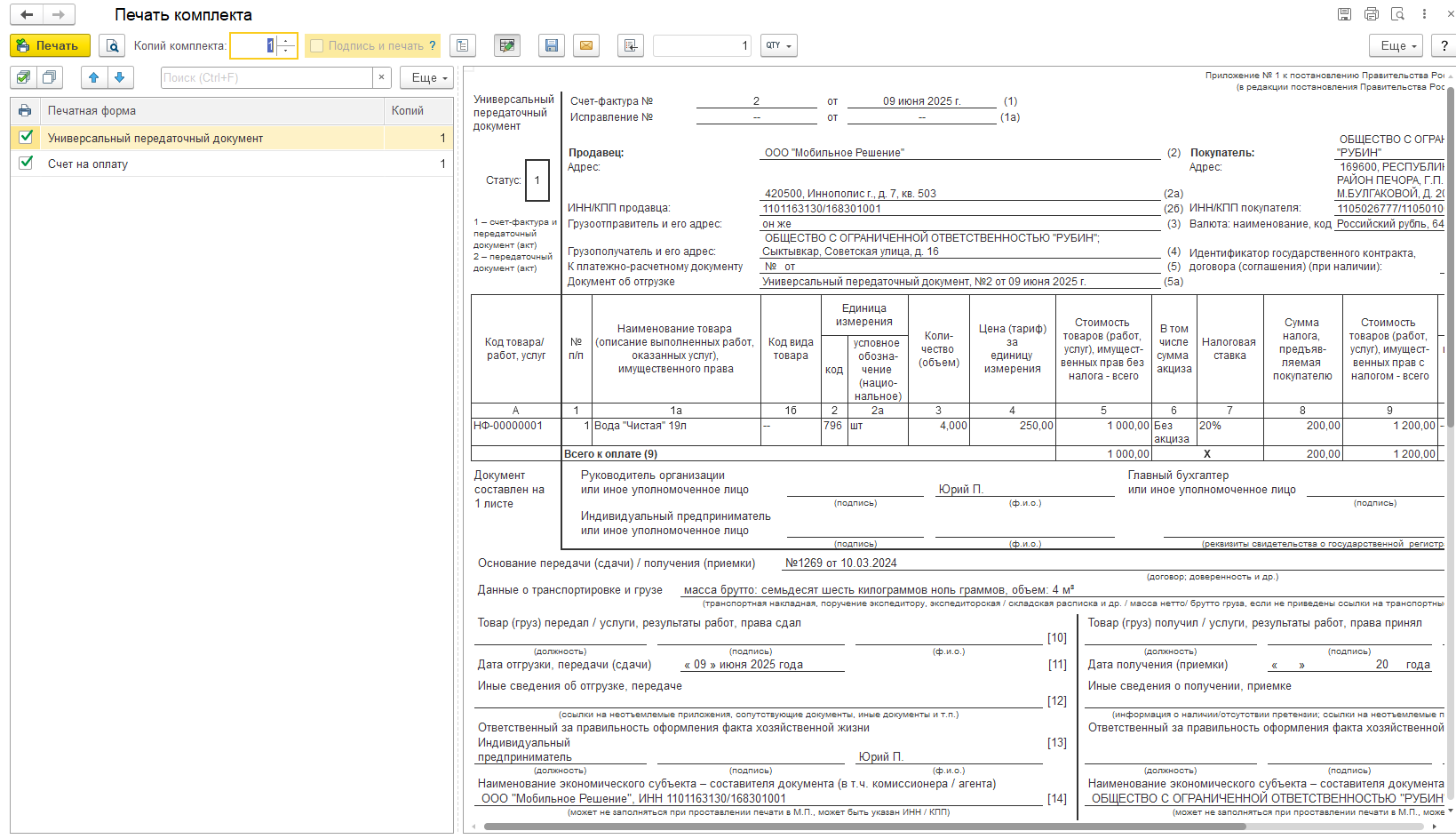Go back with the left arrow button
The height and width of the screenshot is (839, 1456).
tap(27, 14)
